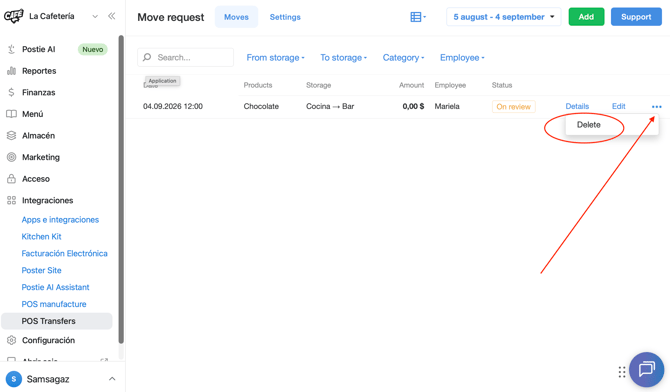The width and height of the screenshot is (670, 392).
Task: Click the Mariela employee cell
Action: coord(447,106)
